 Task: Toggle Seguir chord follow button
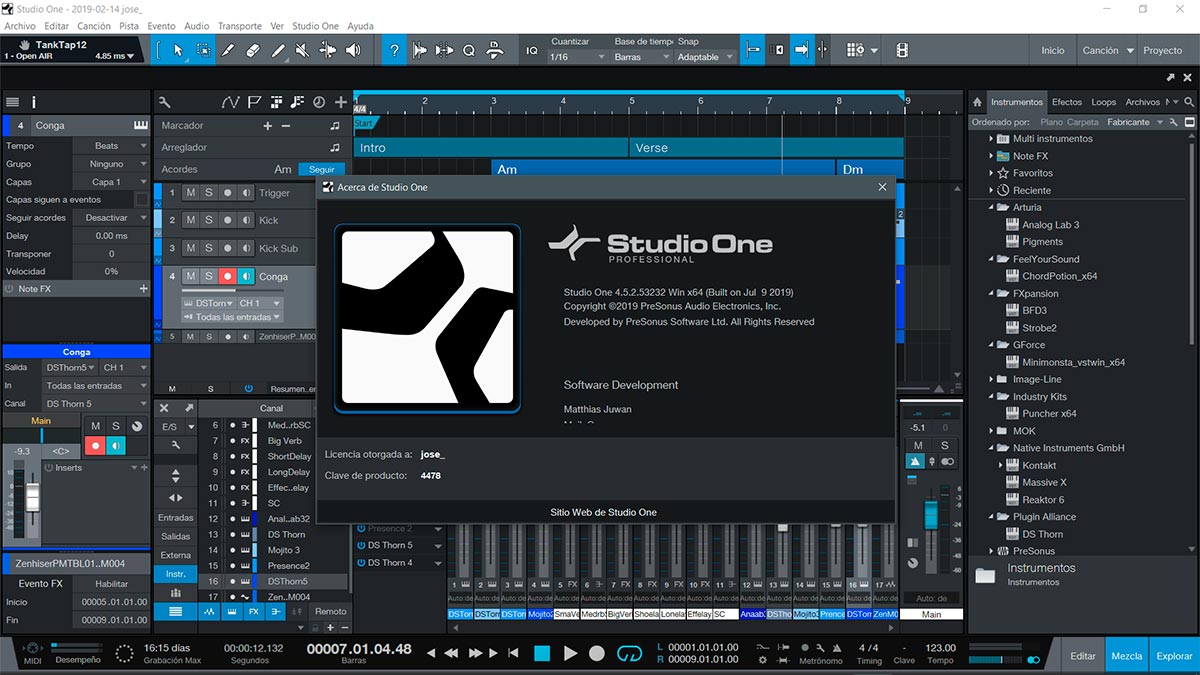[x=322, y=169]
